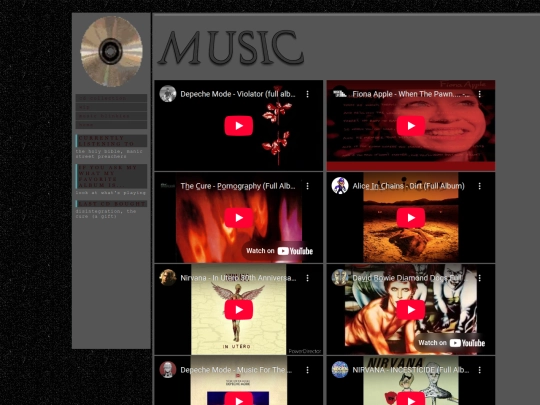Go to home via sidebar link

click(x=111, y=125)
